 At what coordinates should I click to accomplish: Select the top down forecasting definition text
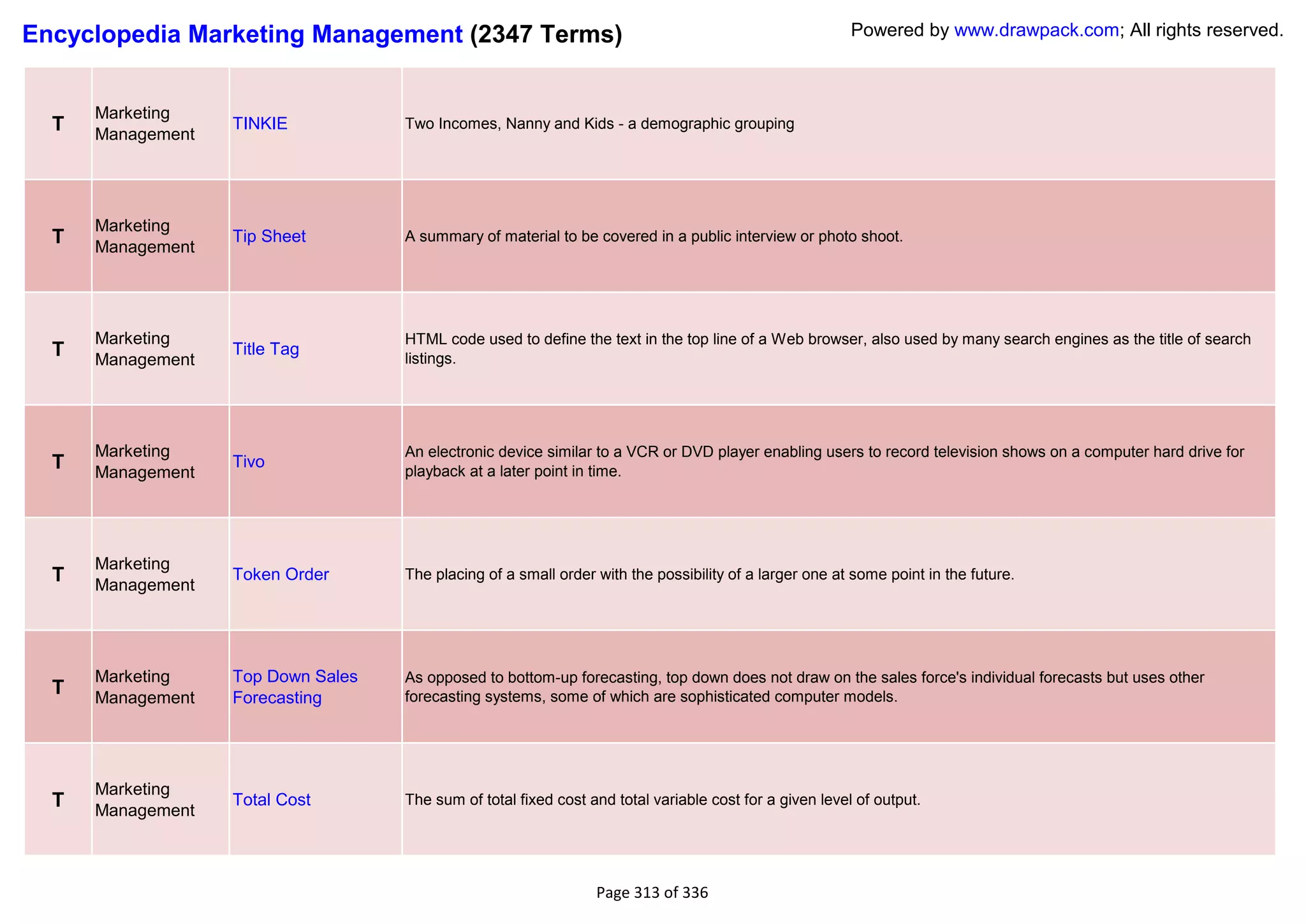coord(804,687)
